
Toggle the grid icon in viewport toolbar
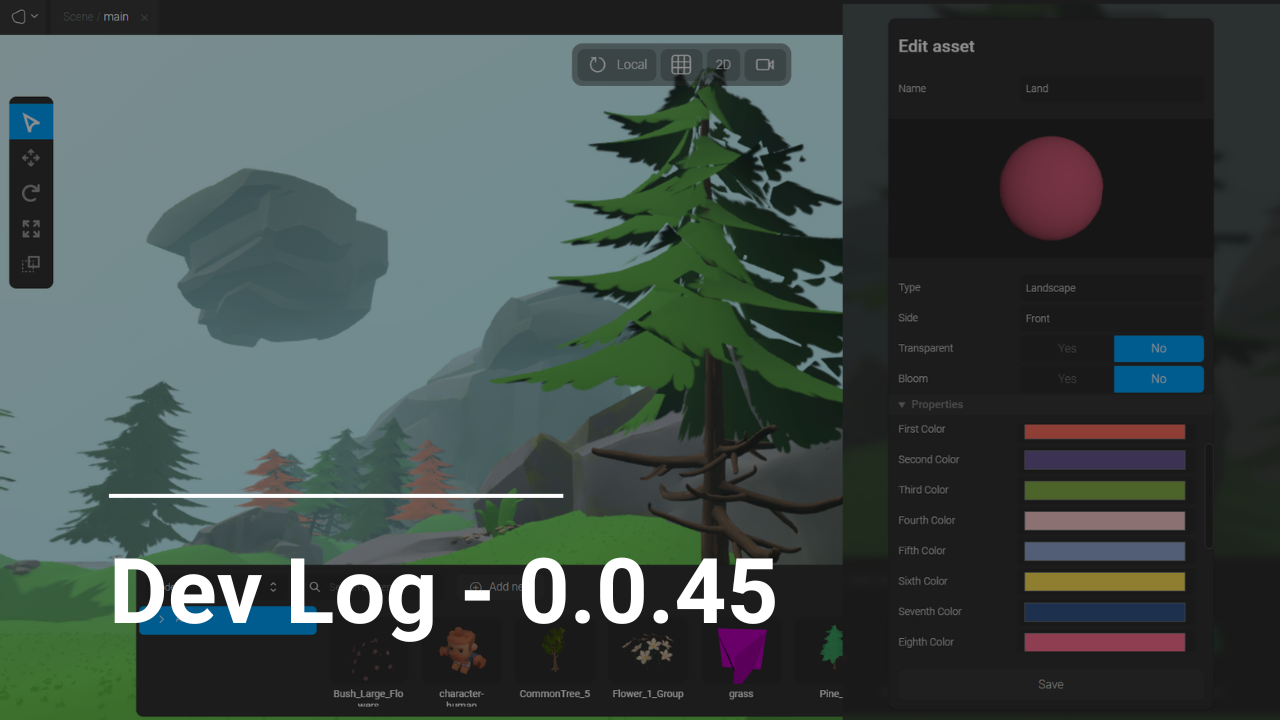(x=681, y=65)
